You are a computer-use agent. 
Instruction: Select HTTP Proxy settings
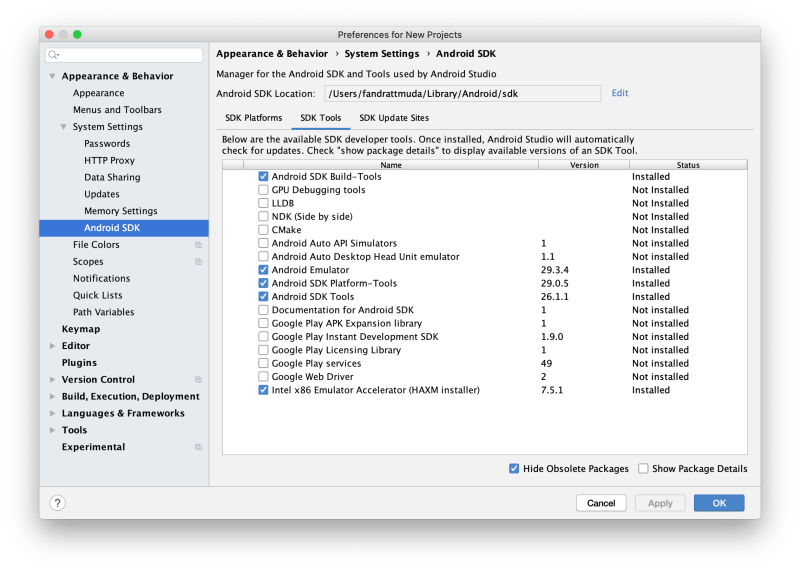click(x=109, y=160)
